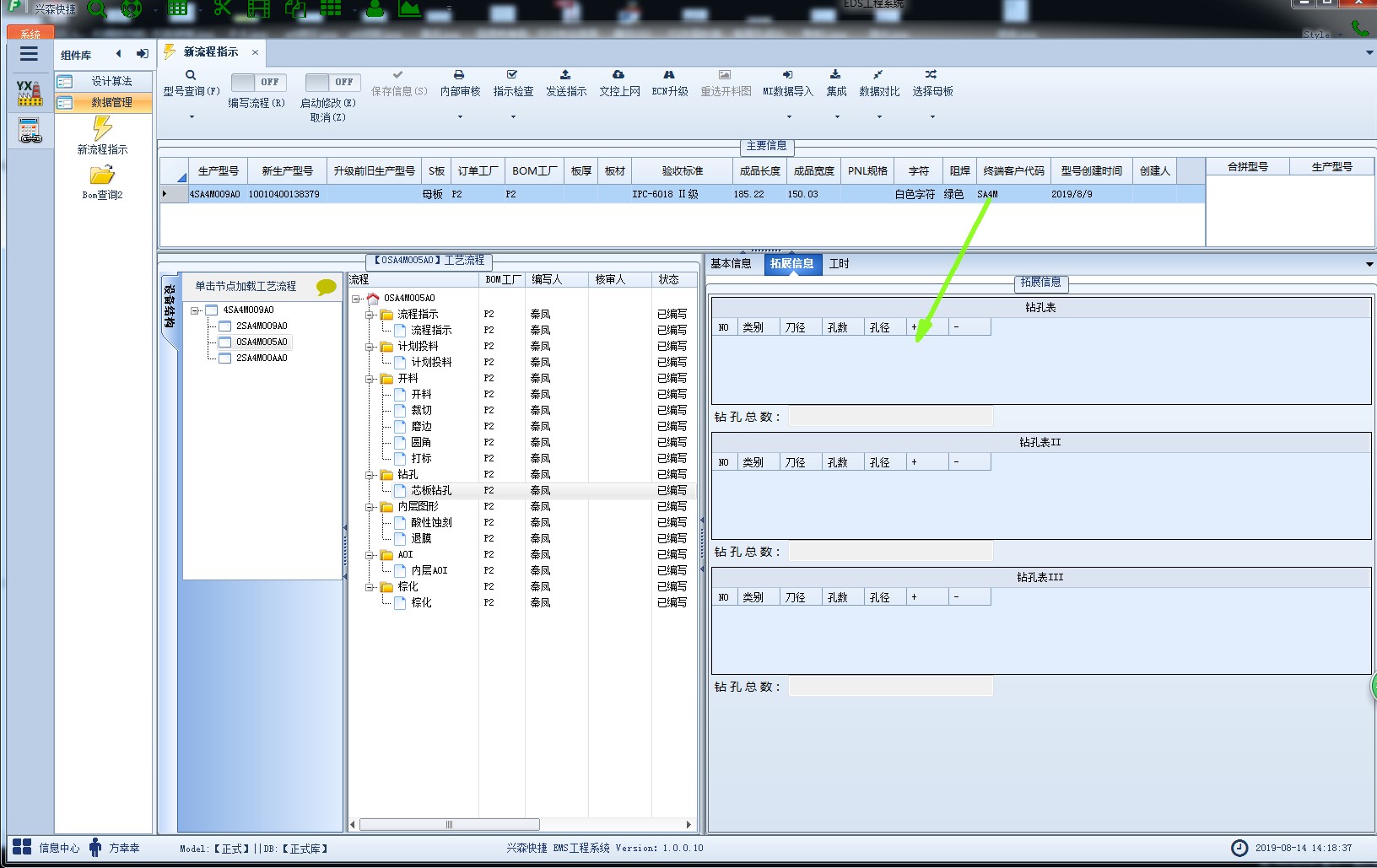Collapse the 内层图形 folder node
1377x868 pixels.
point(370,507)
